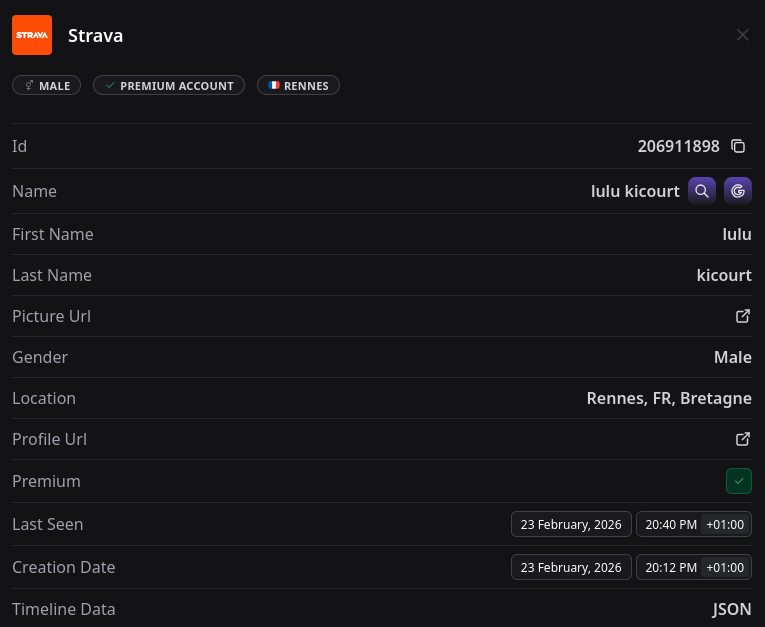Search the name lulu kicourt
The width and height of the screenshot is (765, 627).
click(703, 191)
